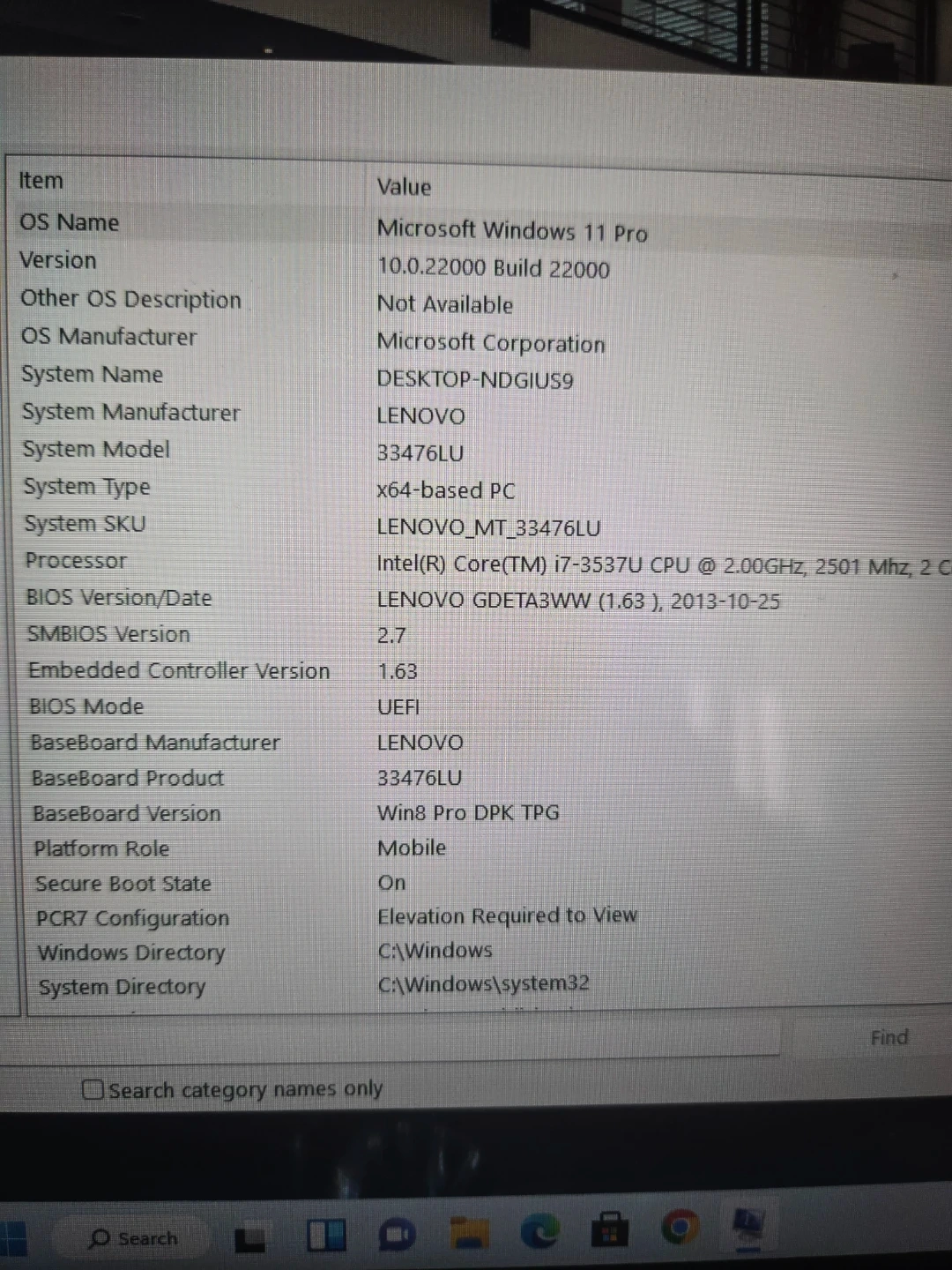952x1270 pixels.
Task: Click the 'Item' column header
Action: (41, 181)
